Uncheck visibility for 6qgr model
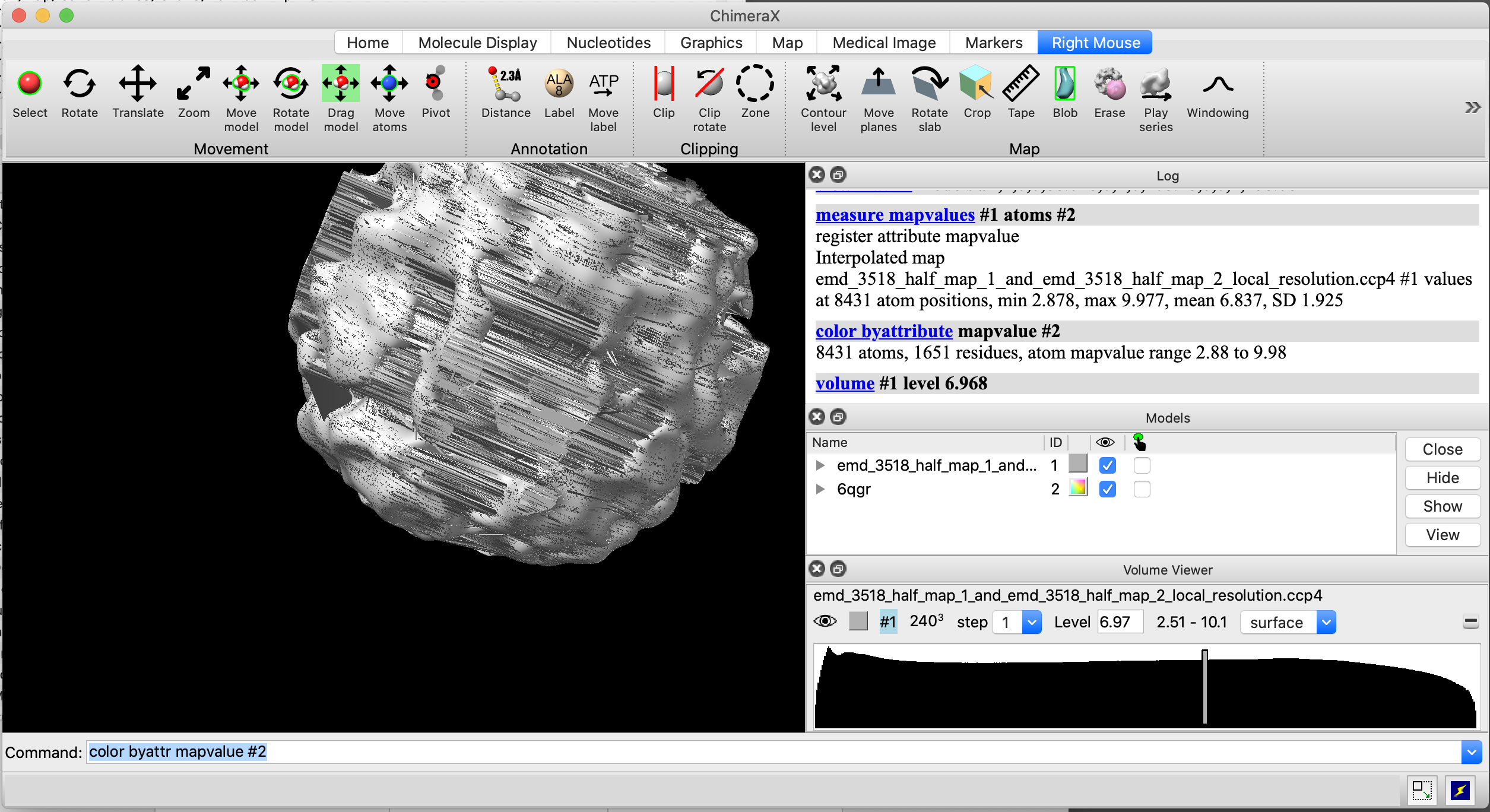 1107,489
